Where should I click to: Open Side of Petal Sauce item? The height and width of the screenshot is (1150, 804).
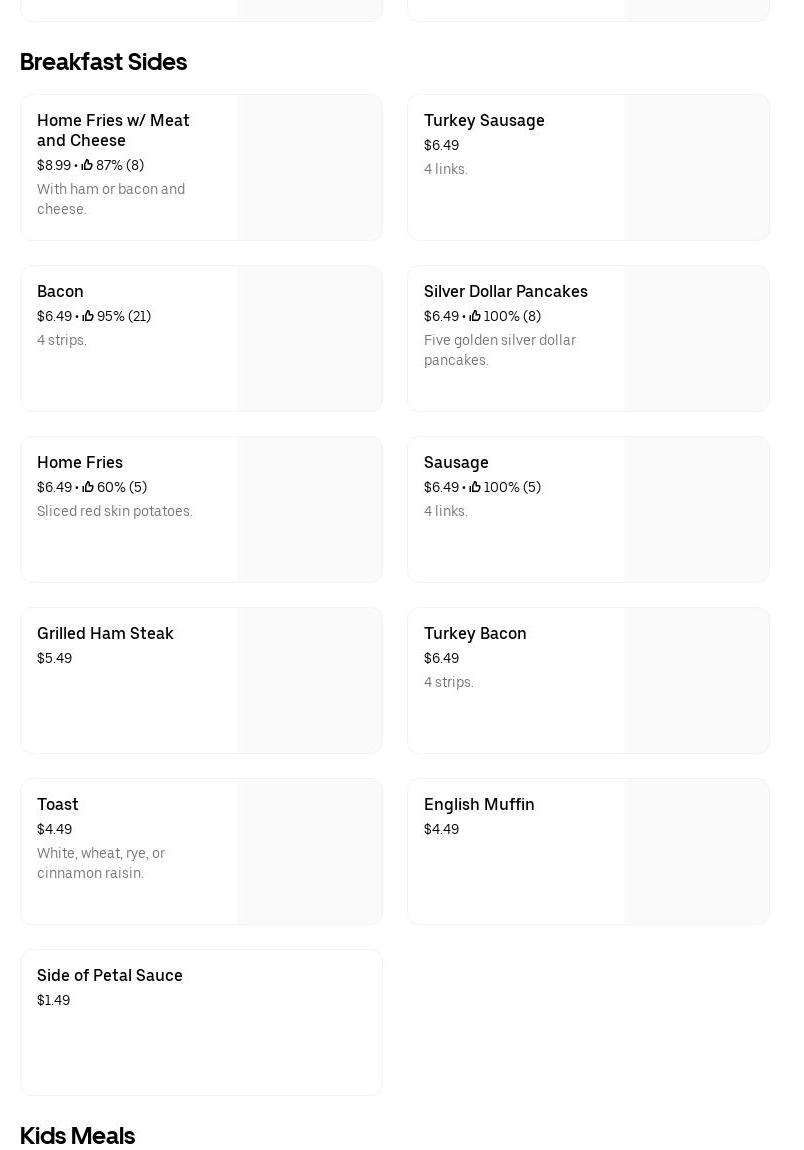click(x=110, y=975)
